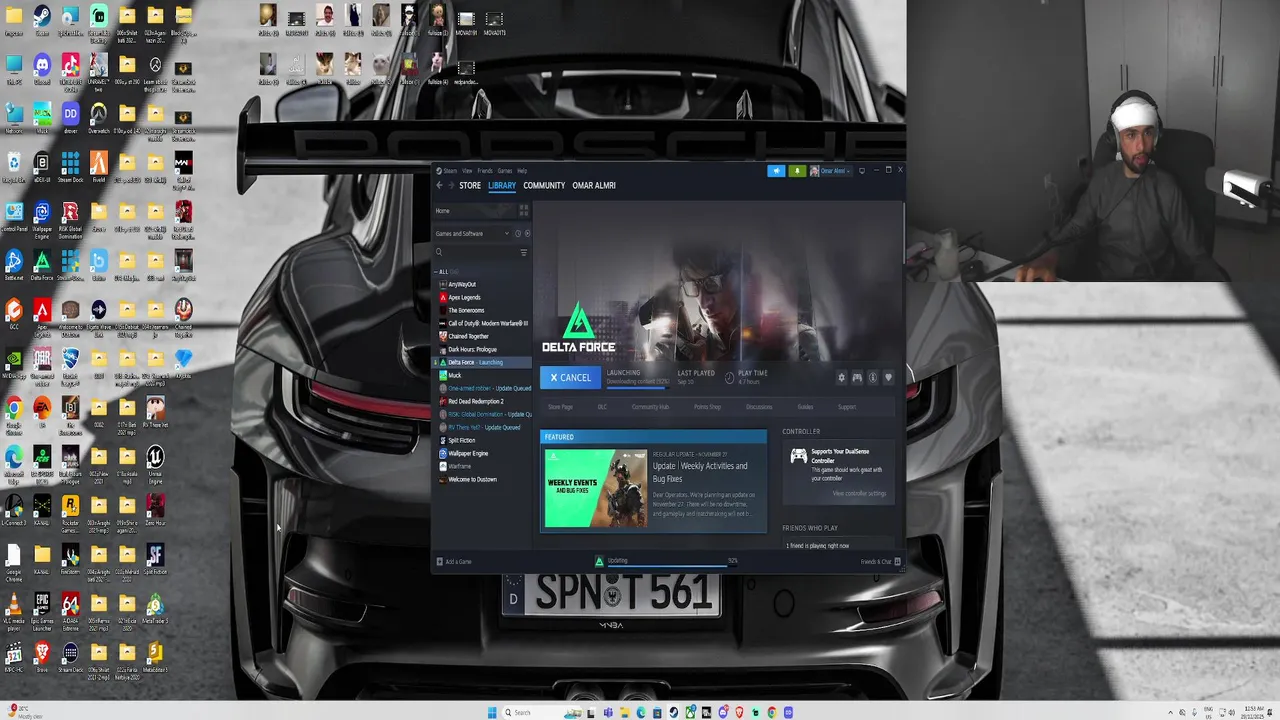The height and width of the screenshot is (720, 1280).
Task: Open Overwatch shortcut on desktop
Action: pos(98,119)
